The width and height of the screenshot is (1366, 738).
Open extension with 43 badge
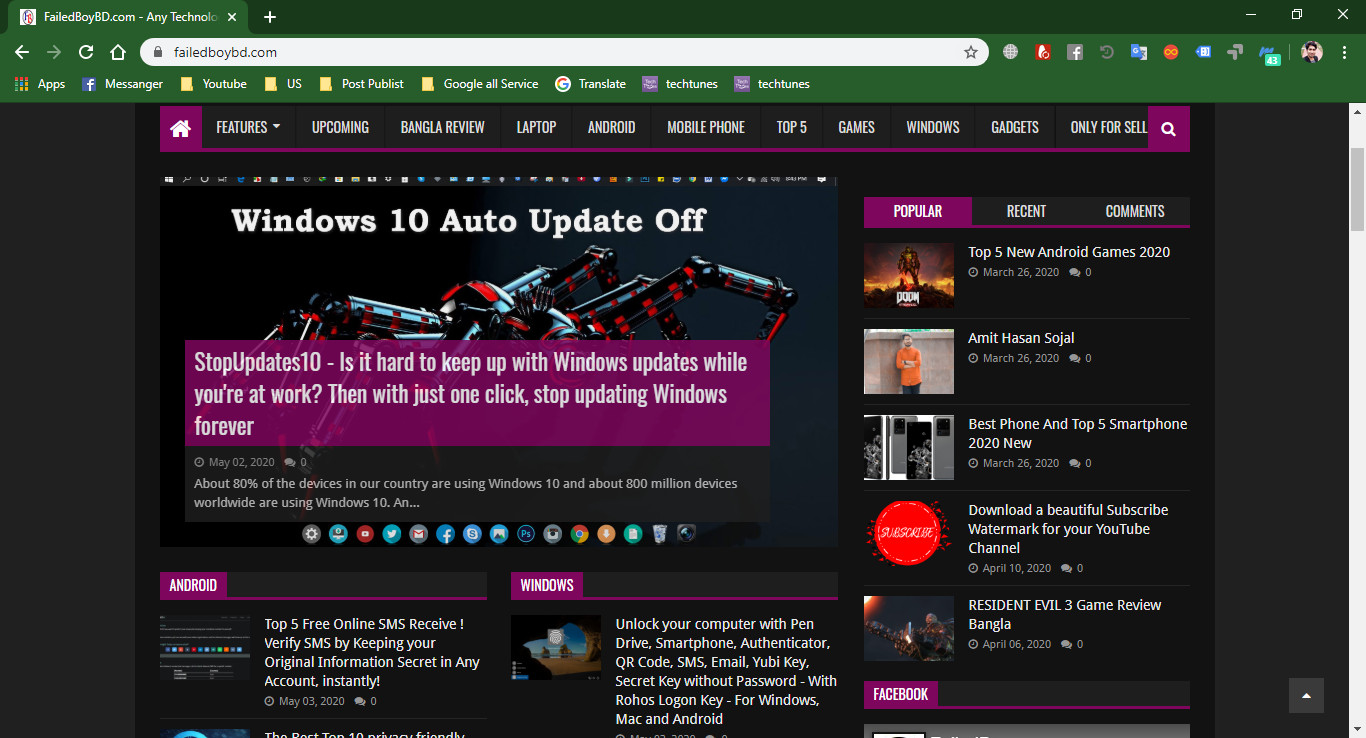coord(1269,54)
